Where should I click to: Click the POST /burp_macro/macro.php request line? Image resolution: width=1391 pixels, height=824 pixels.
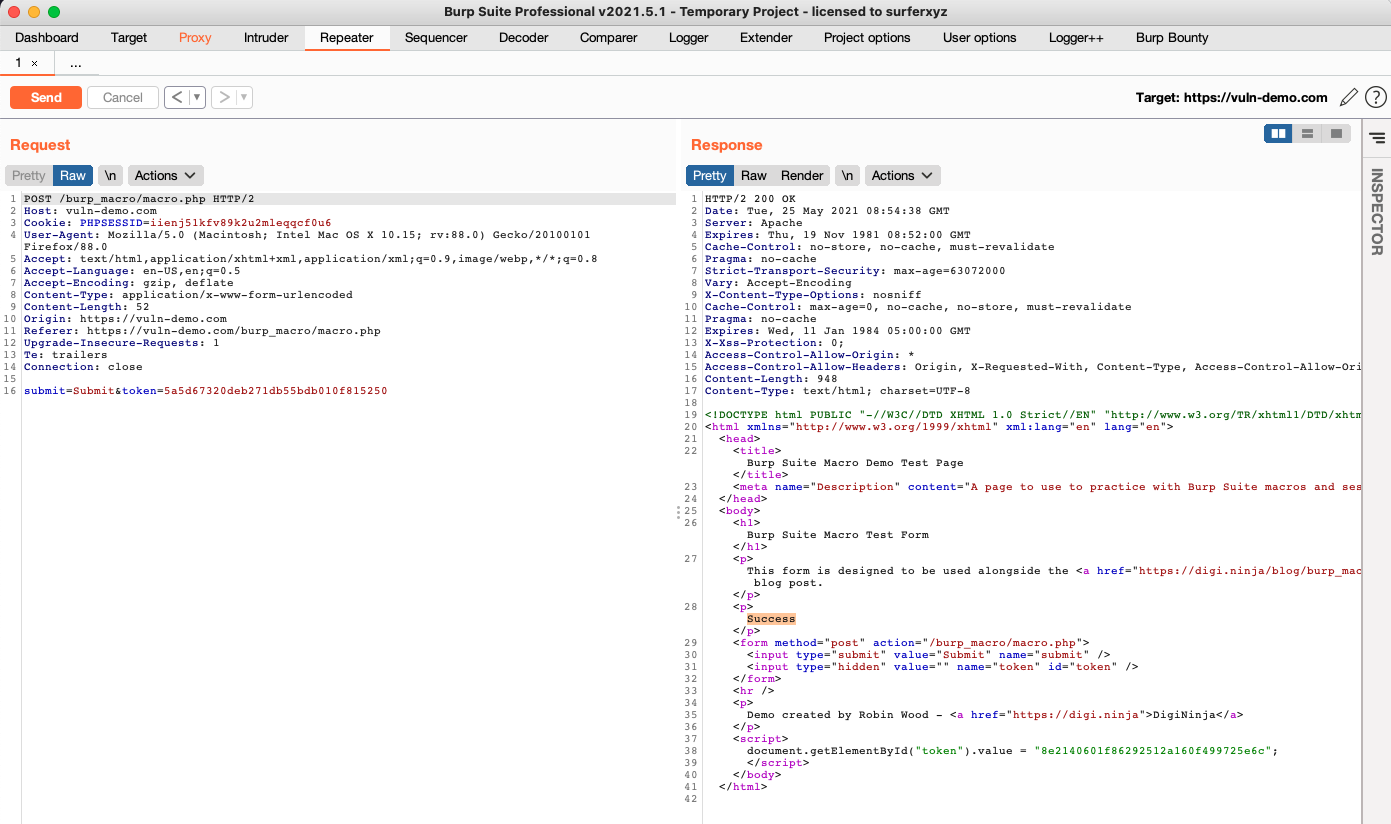(x=139, y=199)
